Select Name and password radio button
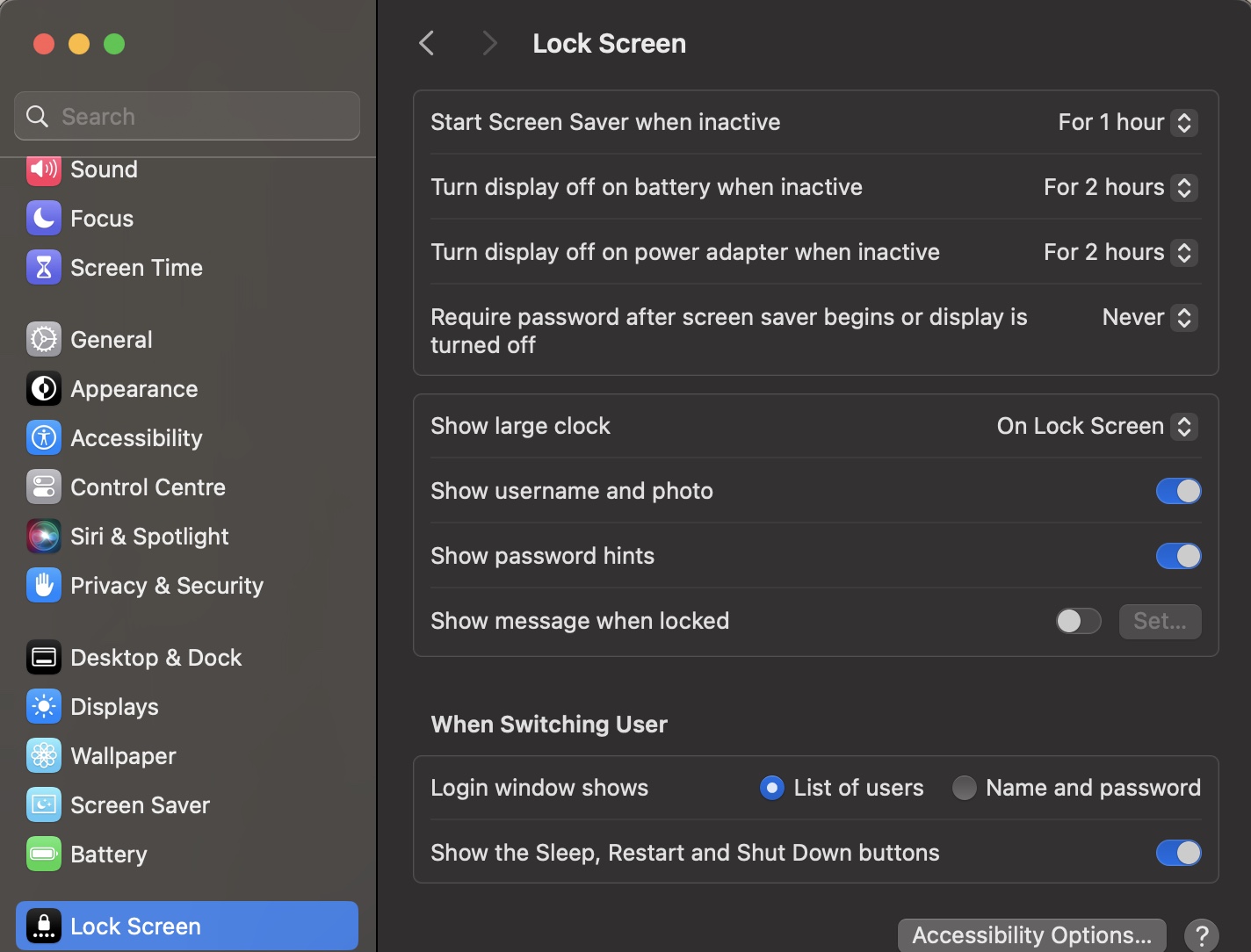The width and height of the screenshot is (1251, 952). (x=964, y=788)
